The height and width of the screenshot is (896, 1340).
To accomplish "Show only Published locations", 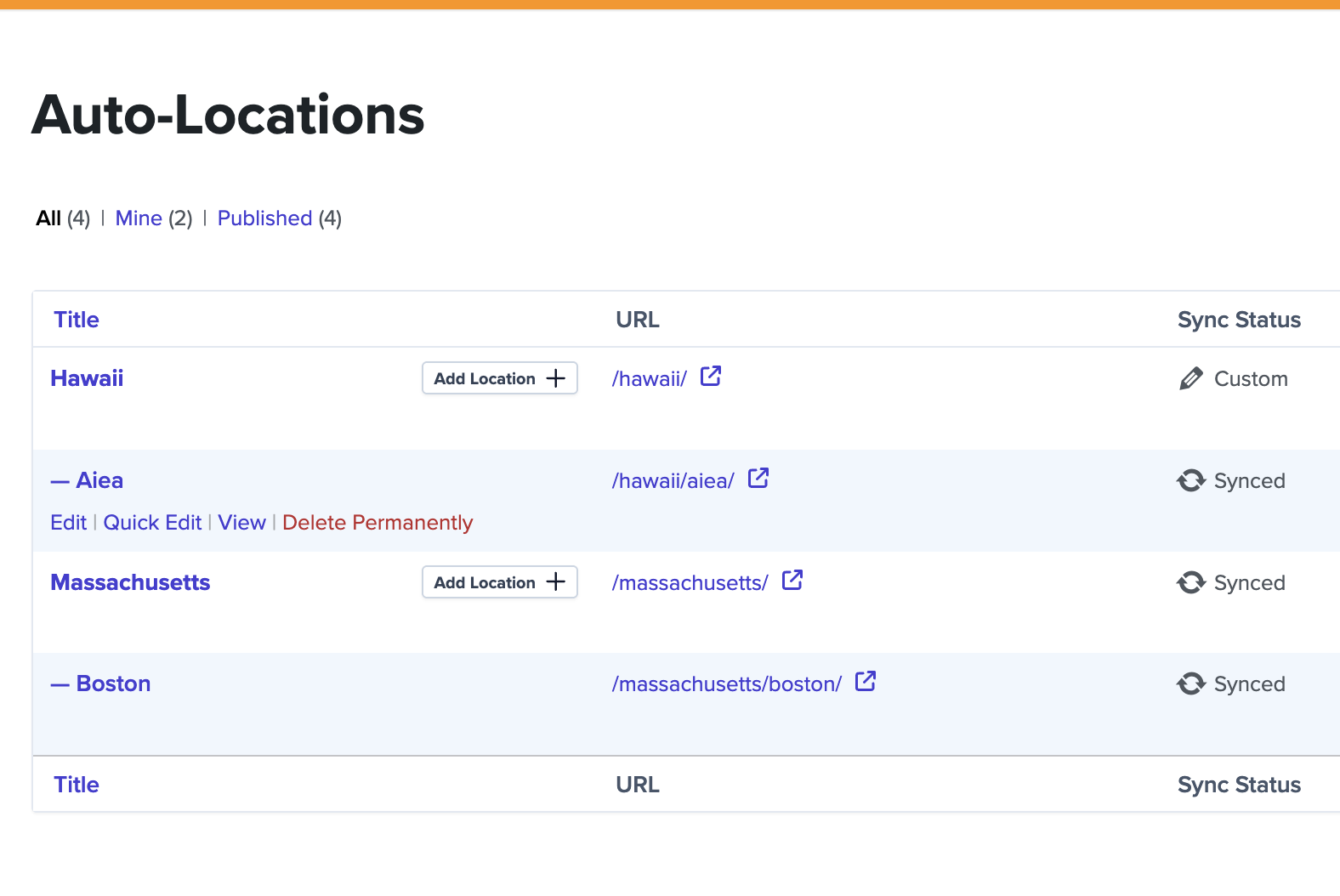I will (264, 218).
